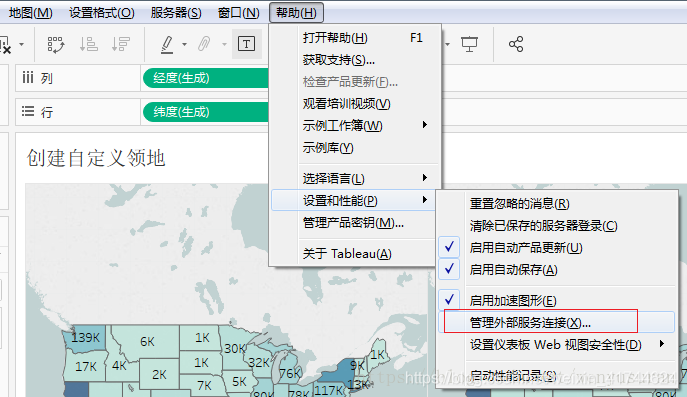
Task: Click the swap rows and columns icon
Action: point(56,44)
